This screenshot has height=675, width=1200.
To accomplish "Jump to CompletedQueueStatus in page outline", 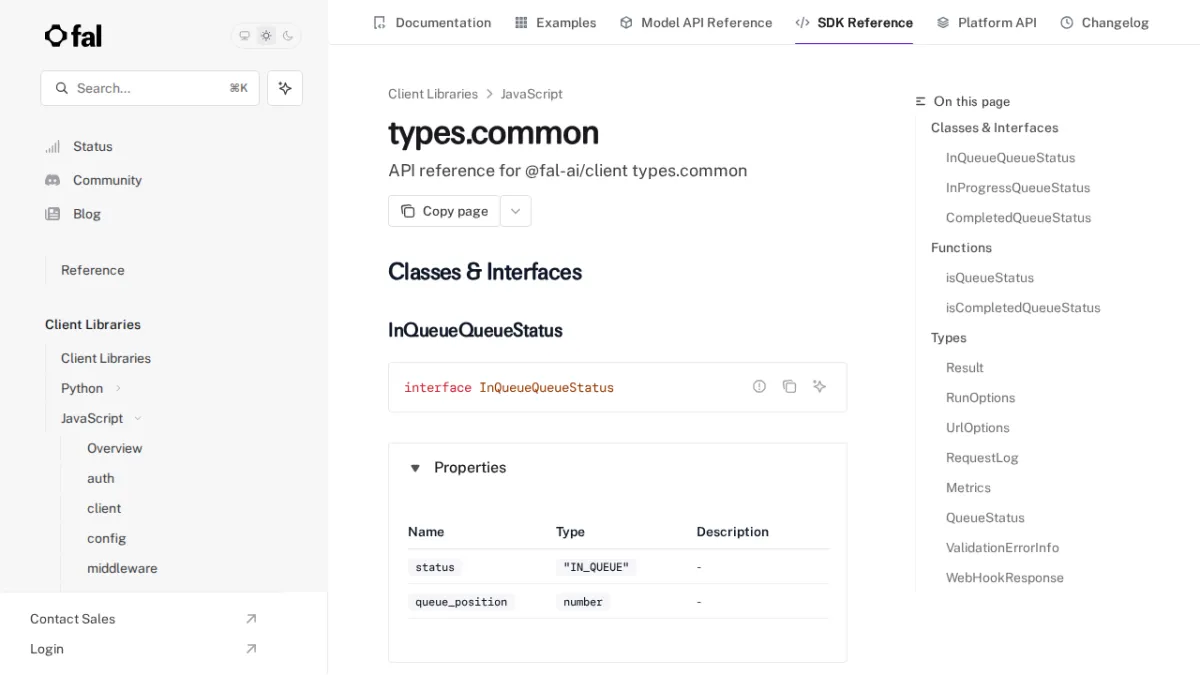I will [x=1019, y=218].
